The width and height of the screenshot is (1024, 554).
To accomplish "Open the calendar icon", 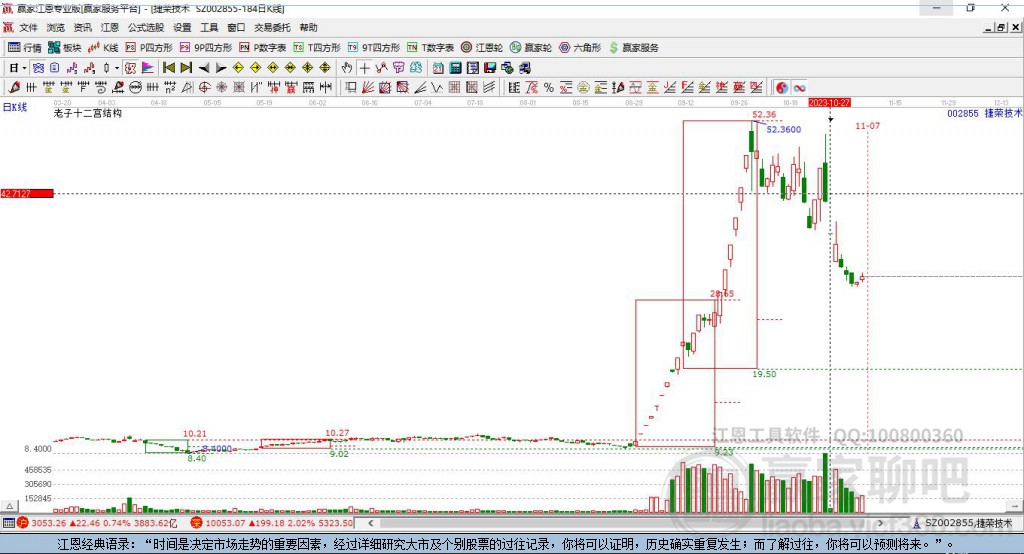I will (x=438, y=68).
